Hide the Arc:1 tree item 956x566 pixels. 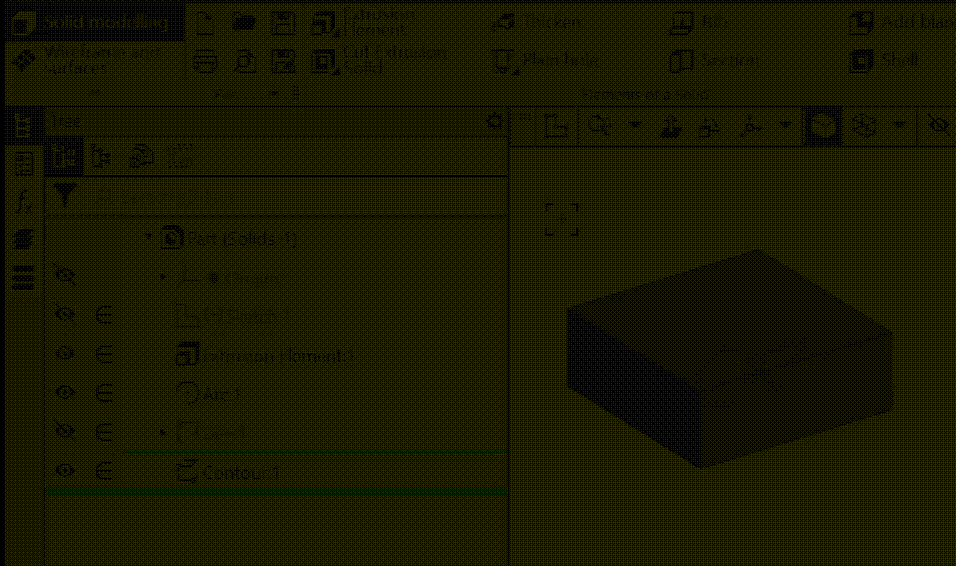(x=65, y=393)
